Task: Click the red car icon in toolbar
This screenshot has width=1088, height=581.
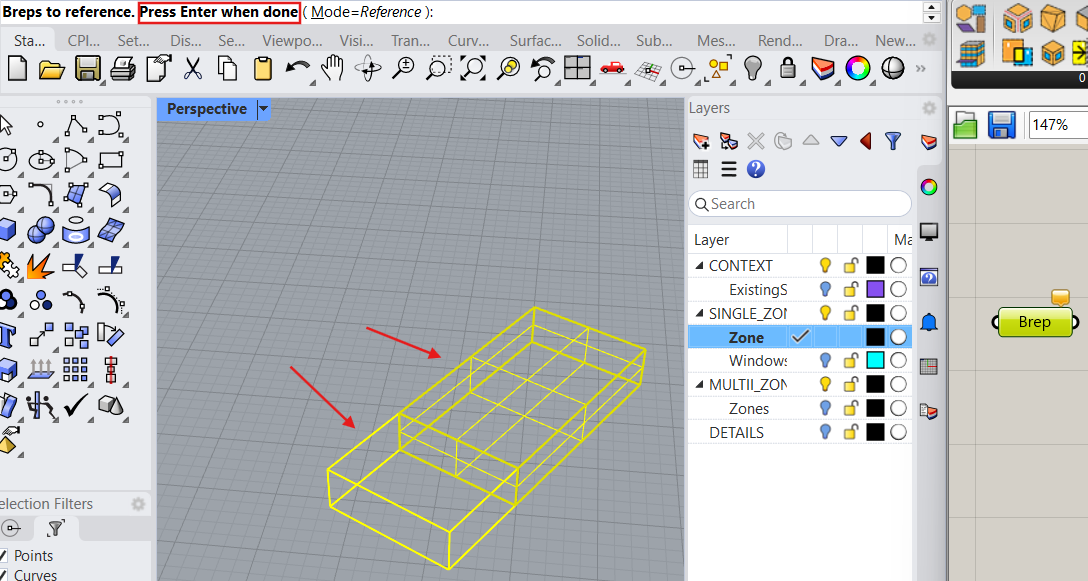Action: pos(612,68)
